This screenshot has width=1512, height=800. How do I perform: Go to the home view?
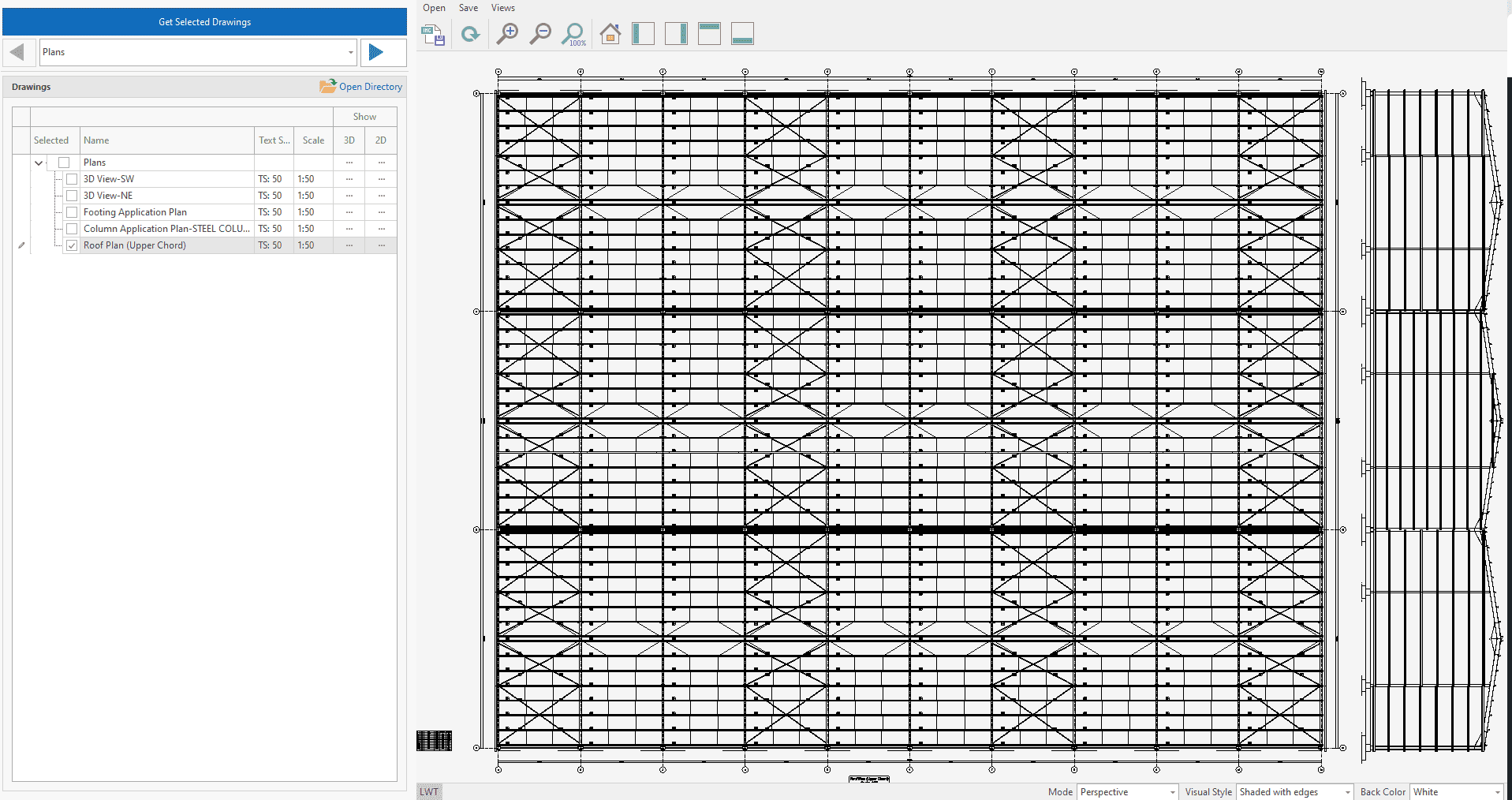[x=610, y=34]
